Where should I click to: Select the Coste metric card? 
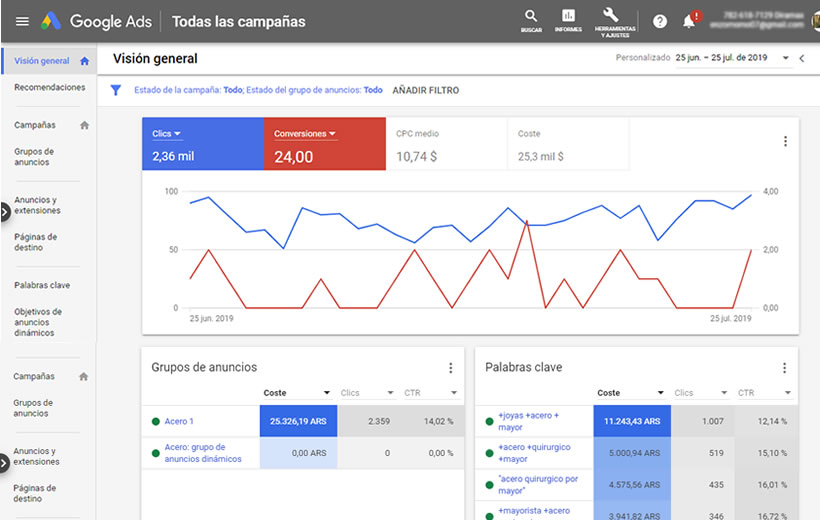tap(568, 144)
